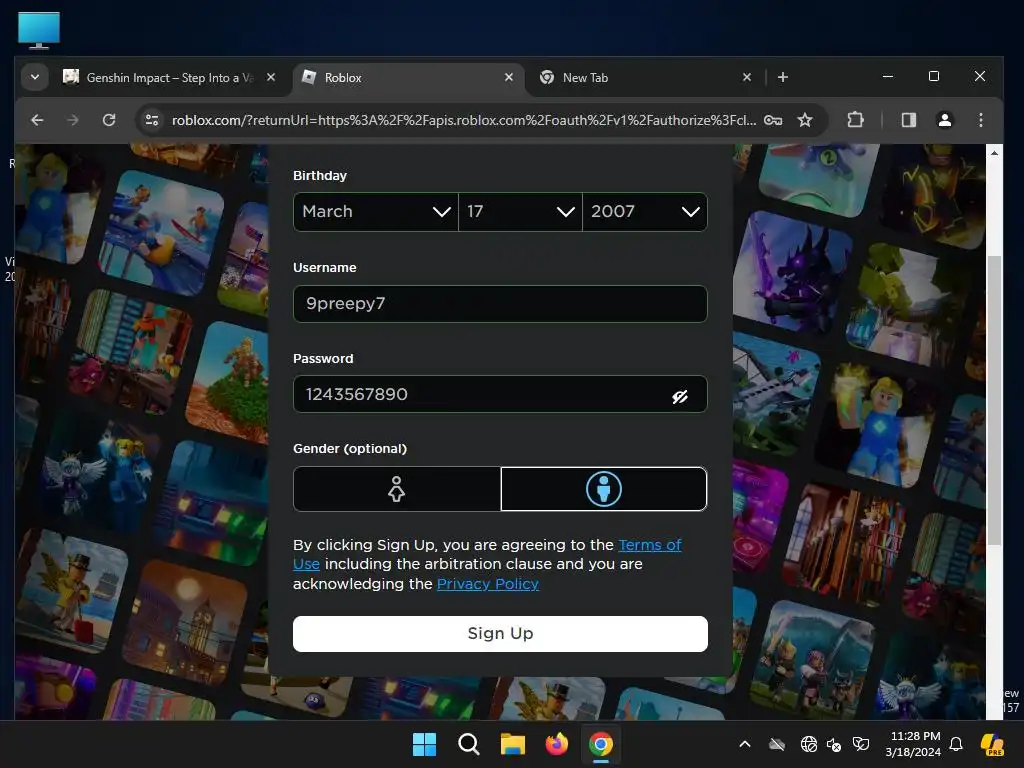Switch to the Roblox tab
Viewport: 1024px width, 768px height.
click(408, 78)
